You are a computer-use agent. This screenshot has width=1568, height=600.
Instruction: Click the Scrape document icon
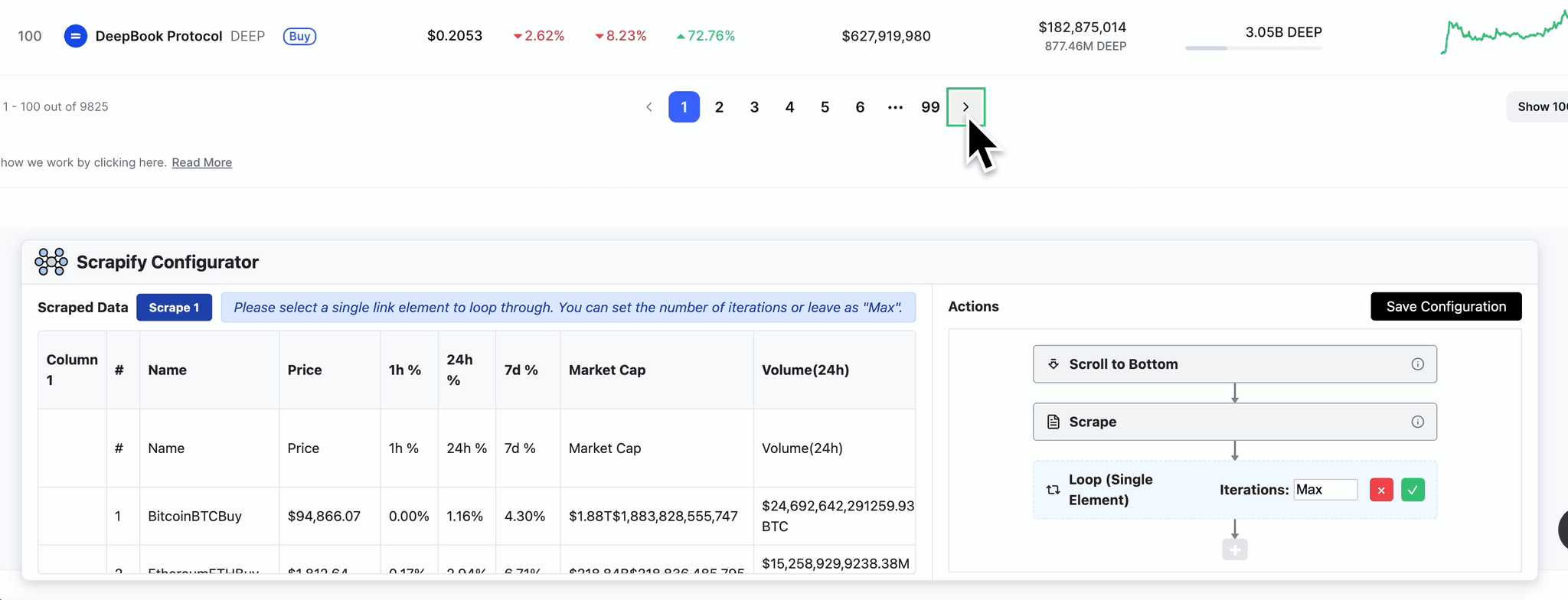click(1053, 422)
